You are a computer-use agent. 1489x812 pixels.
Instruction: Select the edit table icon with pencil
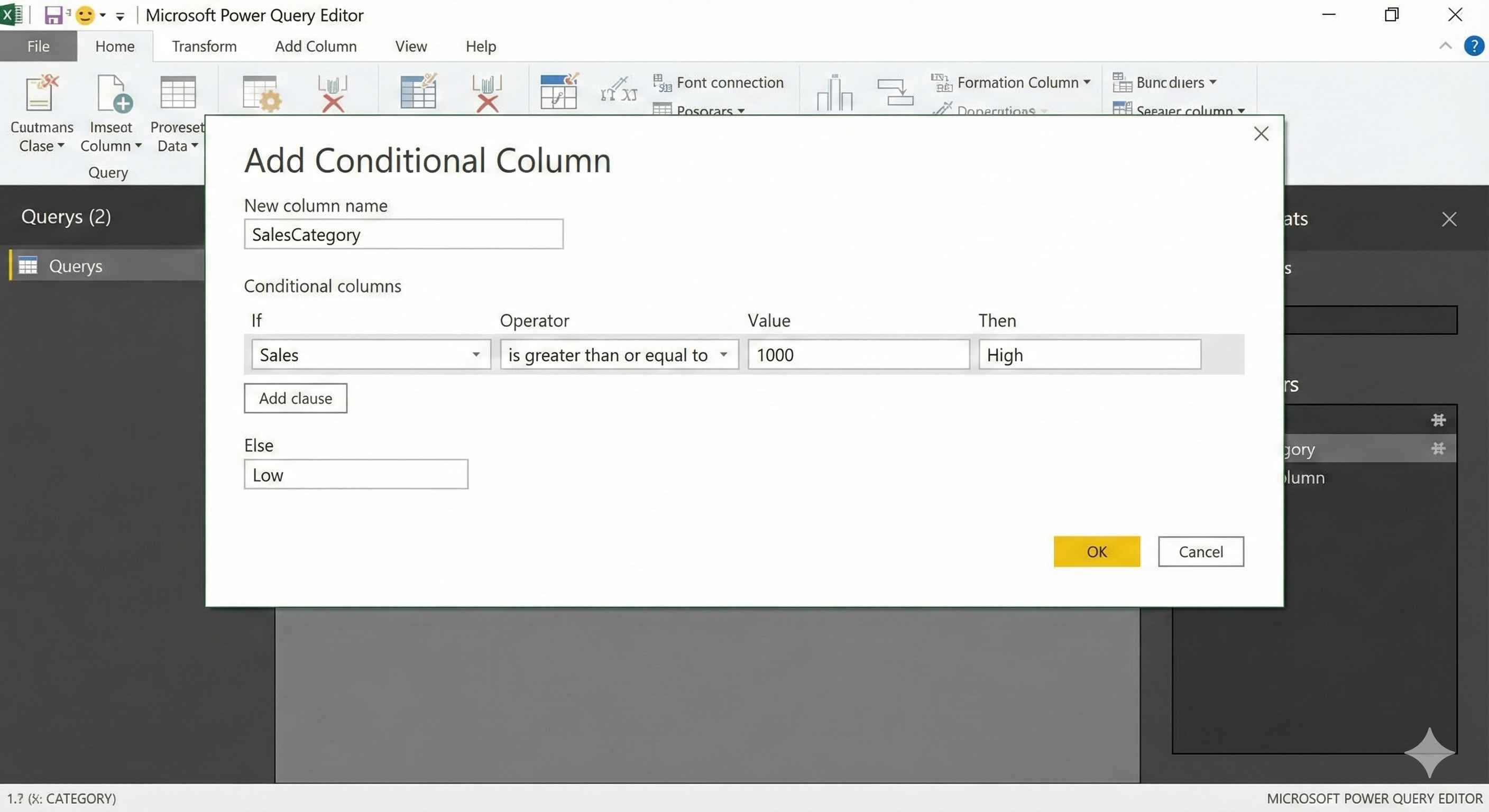[417, 93]
